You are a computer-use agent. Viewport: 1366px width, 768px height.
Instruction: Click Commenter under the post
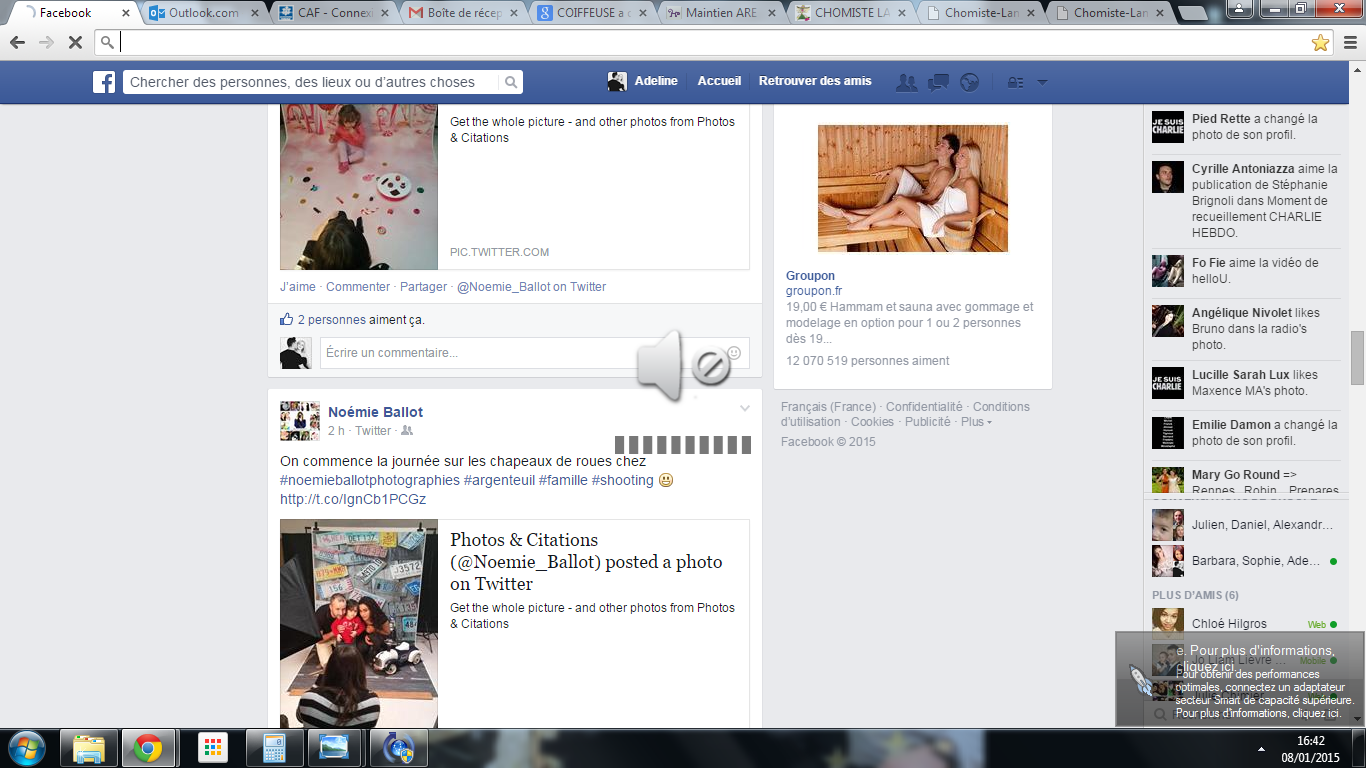tap(358, 287)
